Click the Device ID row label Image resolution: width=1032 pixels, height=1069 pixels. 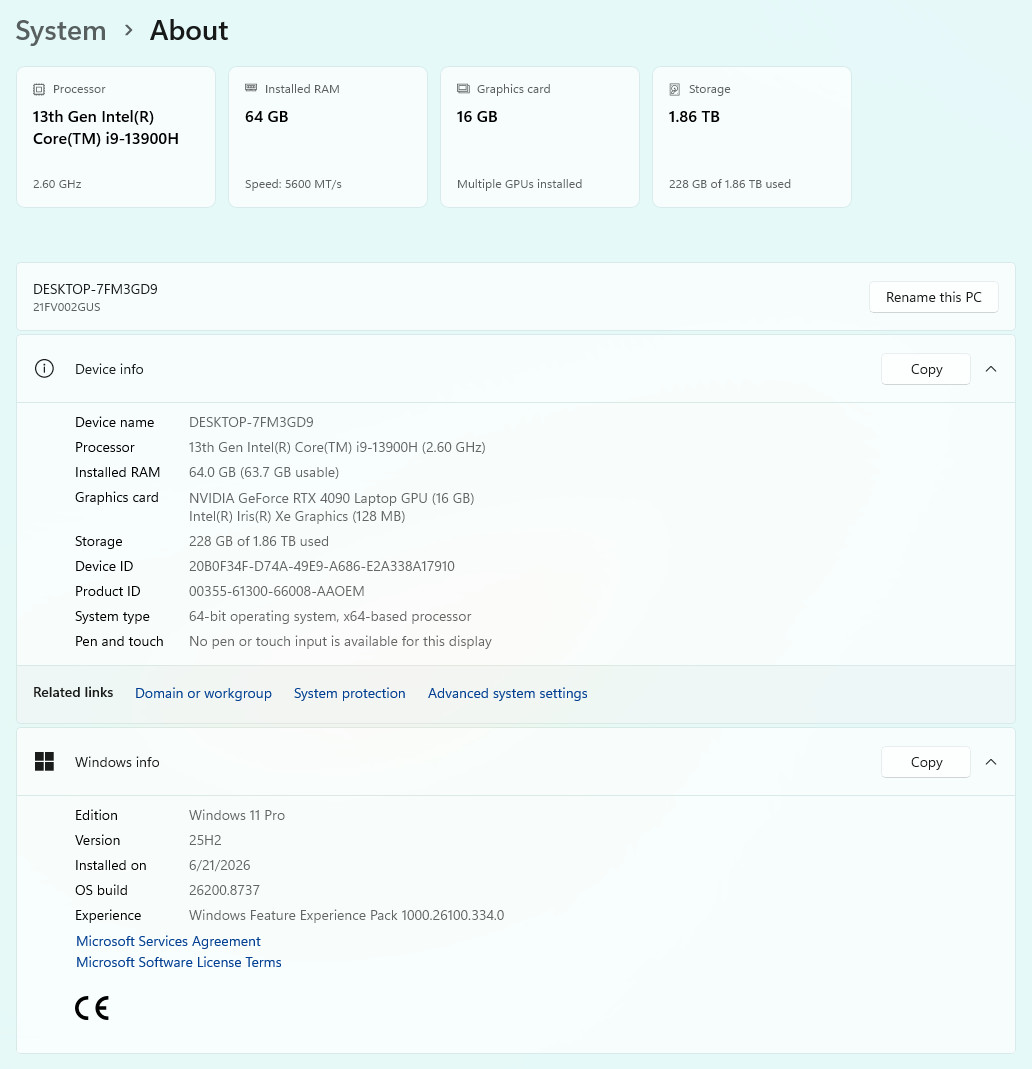[x=104, y=566]
